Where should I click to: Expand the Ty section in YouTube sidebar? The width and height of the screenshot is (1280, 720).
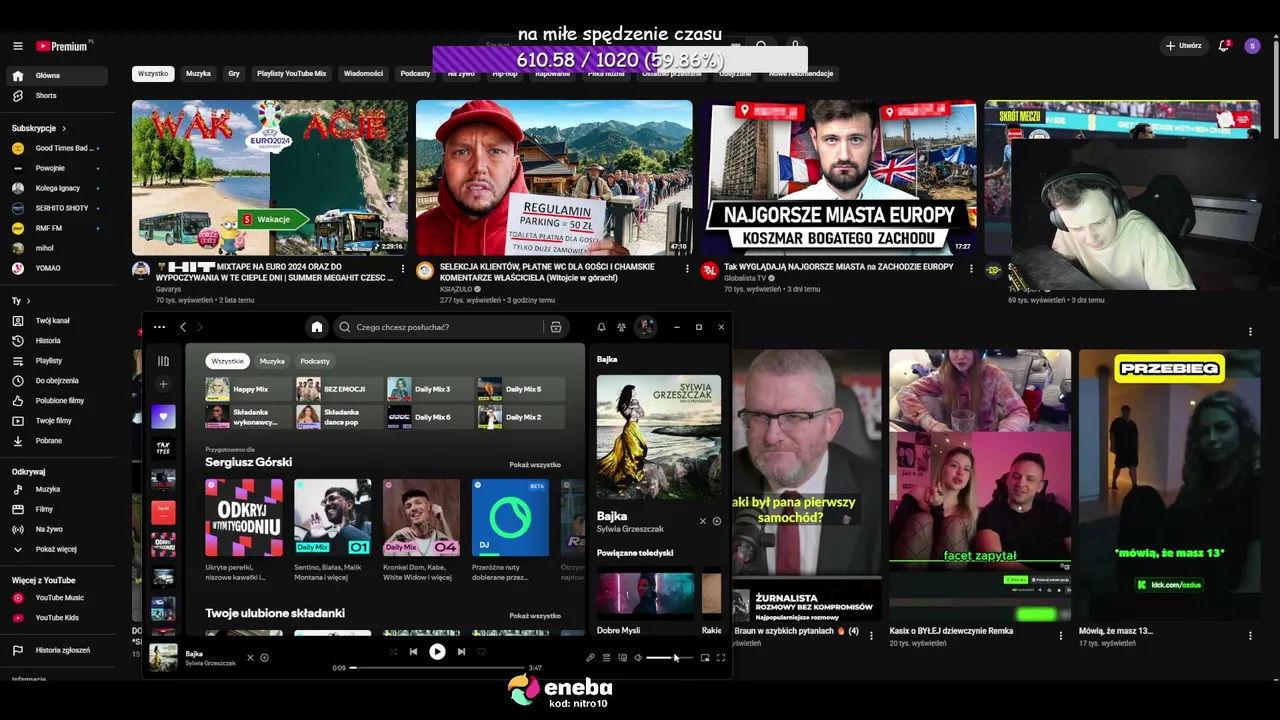pyautogui.click(x=21, y=301)
